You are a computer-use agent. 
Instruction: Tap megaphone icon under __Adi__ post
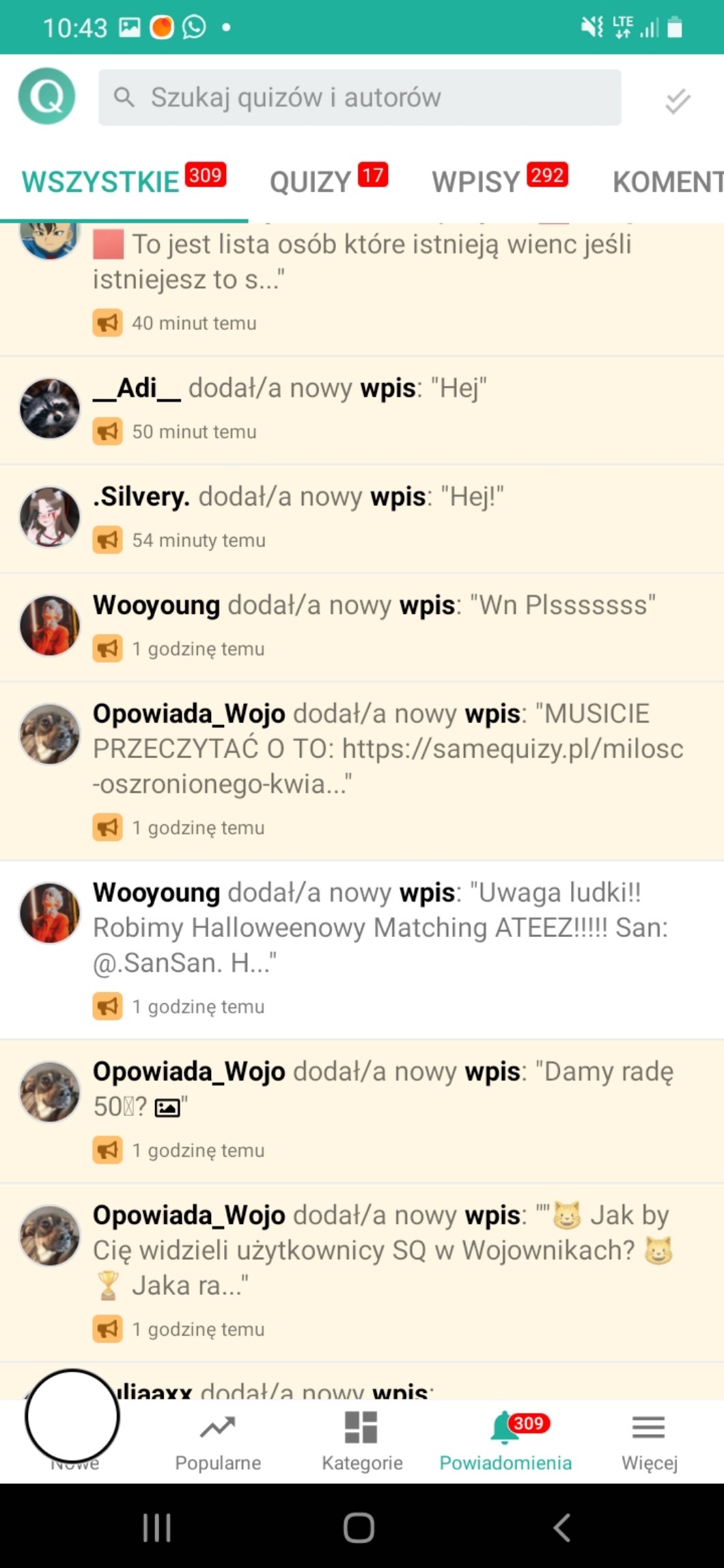tap(108, 432)
